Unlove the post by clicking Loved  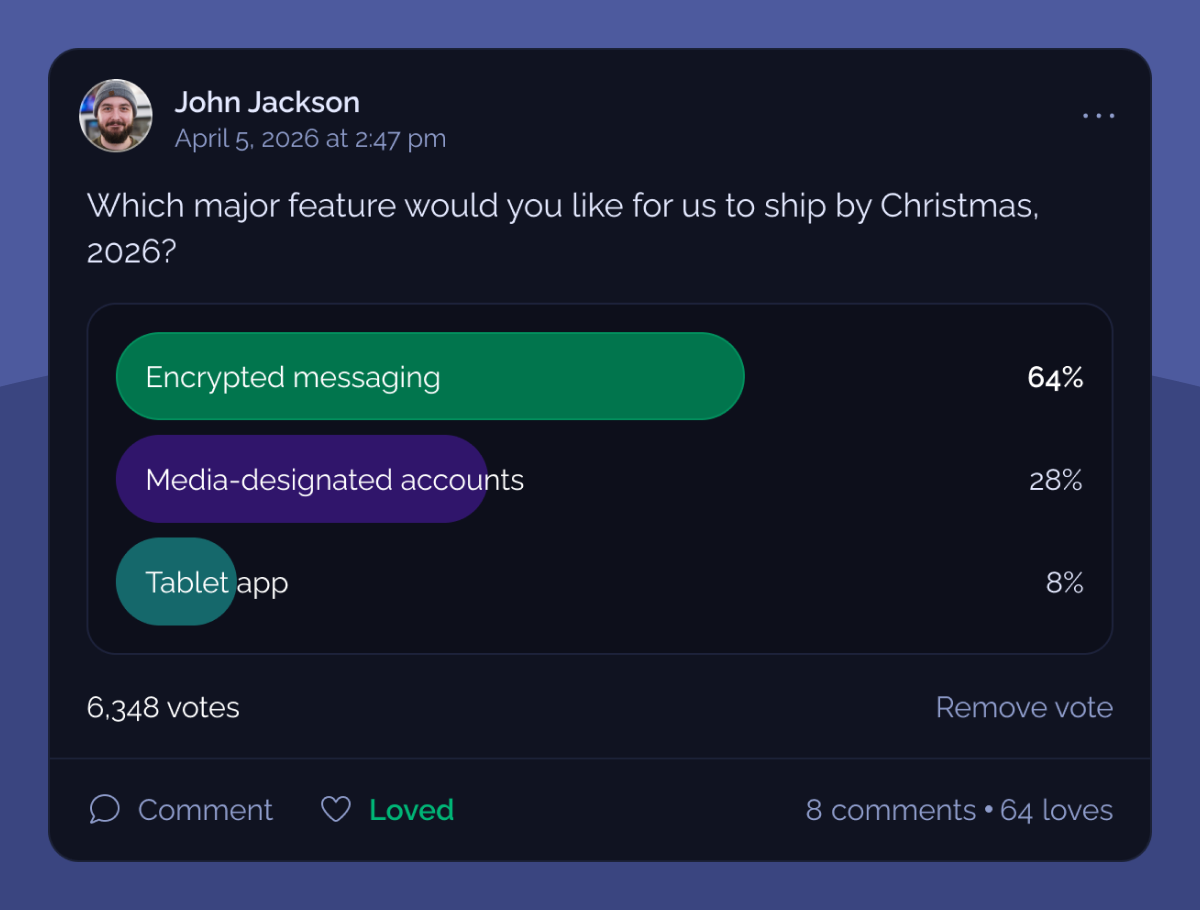[410, 809]
